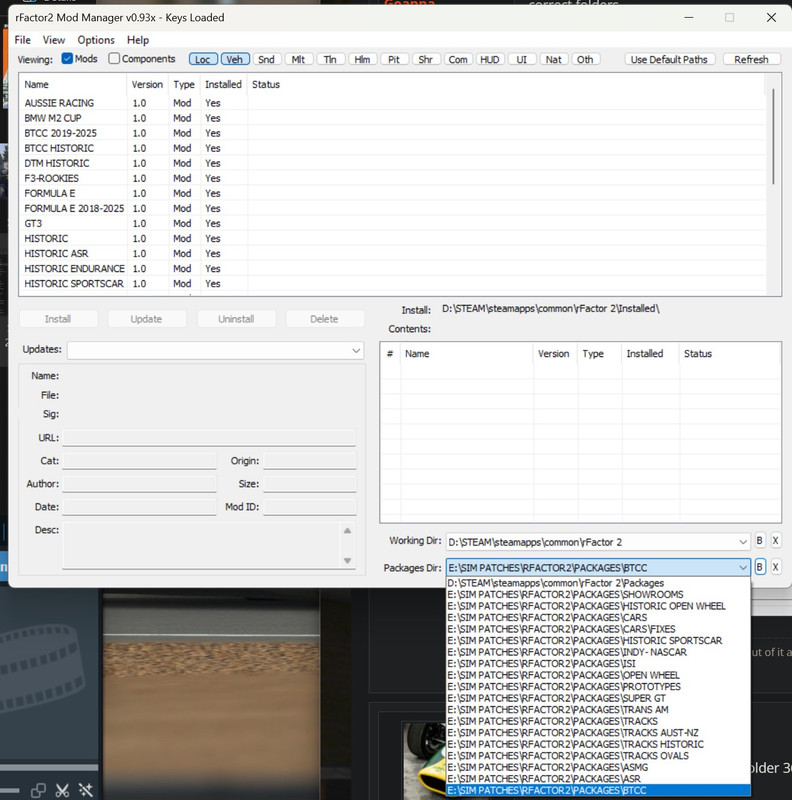
Task: Click the Refresh button
Action: click(x=751, y=59)
